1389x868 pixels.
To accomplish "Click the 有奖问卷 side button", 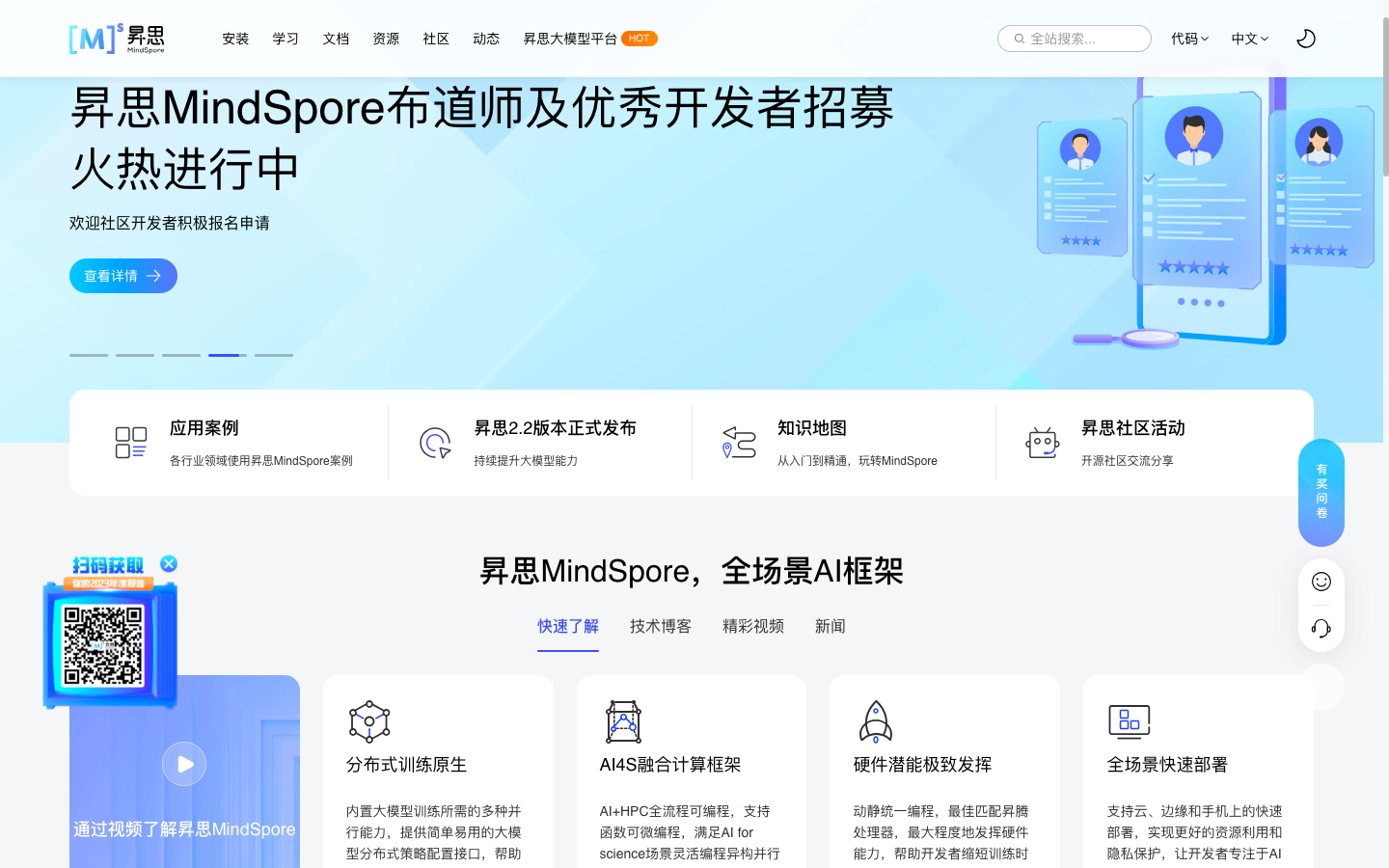I will pyautogui.click(x=1321, y=492).
